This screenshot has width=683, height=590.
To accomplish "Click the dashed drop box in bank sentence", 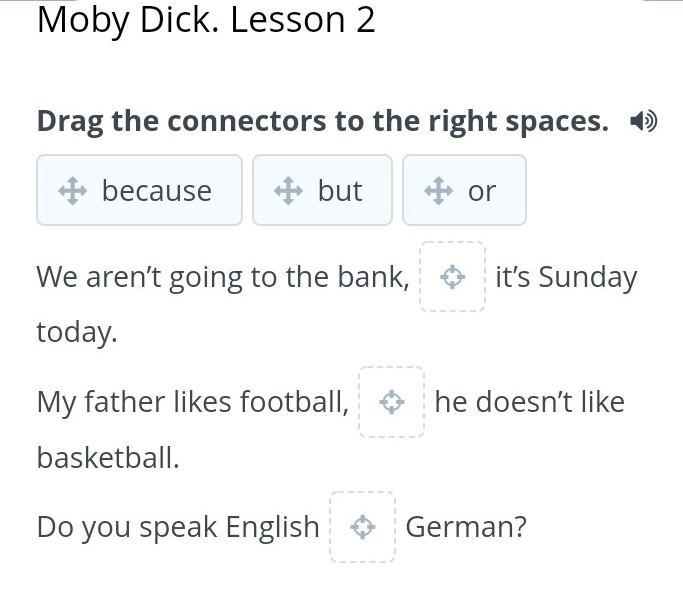I will point(453,277).
